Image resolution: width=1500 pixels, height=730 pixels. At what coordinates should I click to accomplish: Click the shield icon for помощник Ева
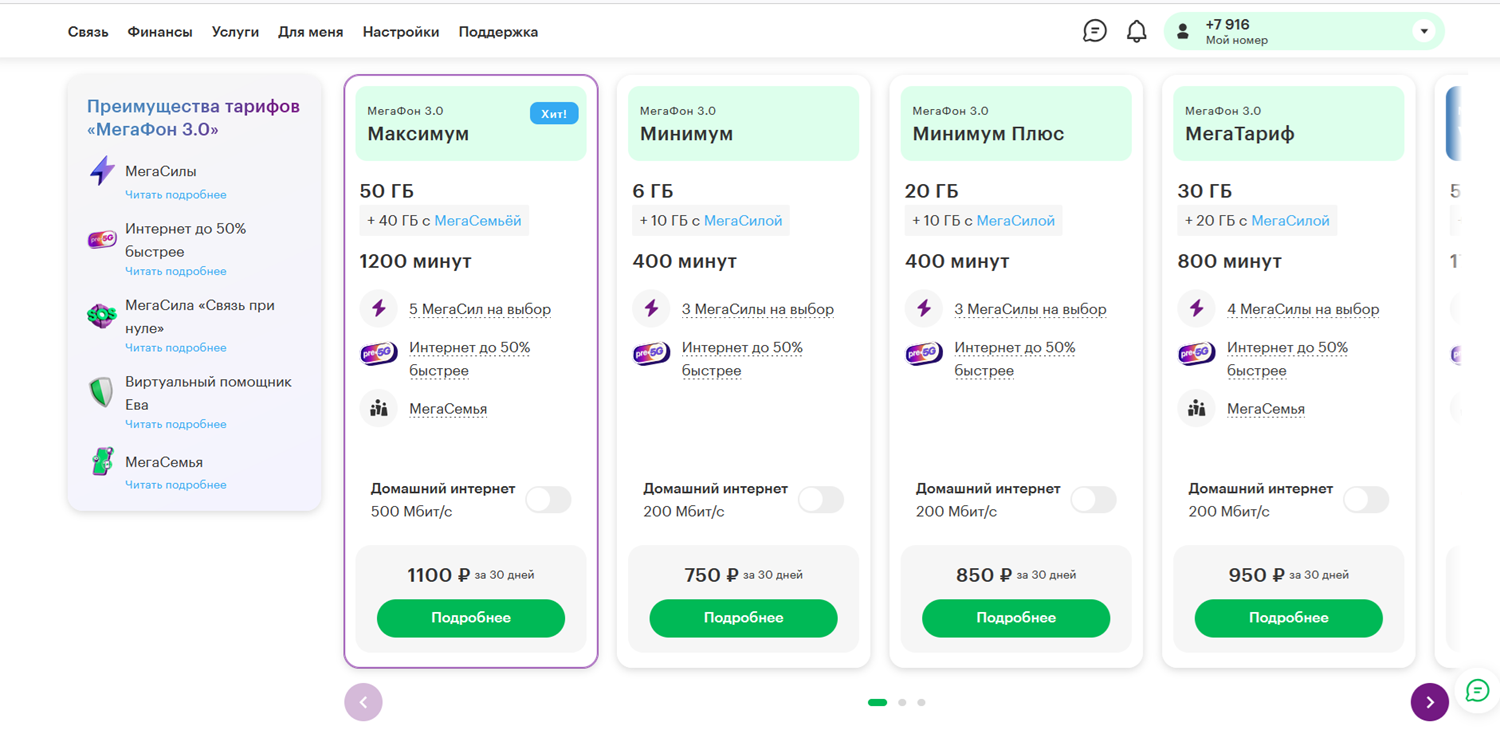tap(102, 392)
